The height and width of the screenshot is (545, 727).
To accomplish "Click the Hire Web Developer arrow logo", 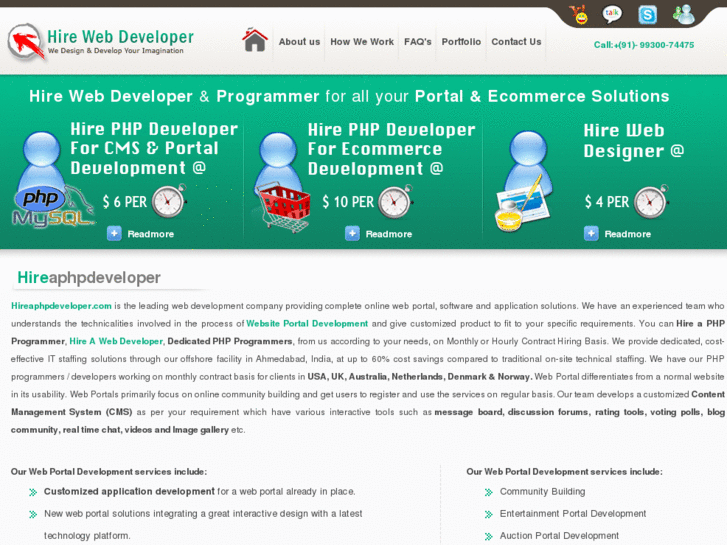I will pyautogui.click(x=26, y=42).
